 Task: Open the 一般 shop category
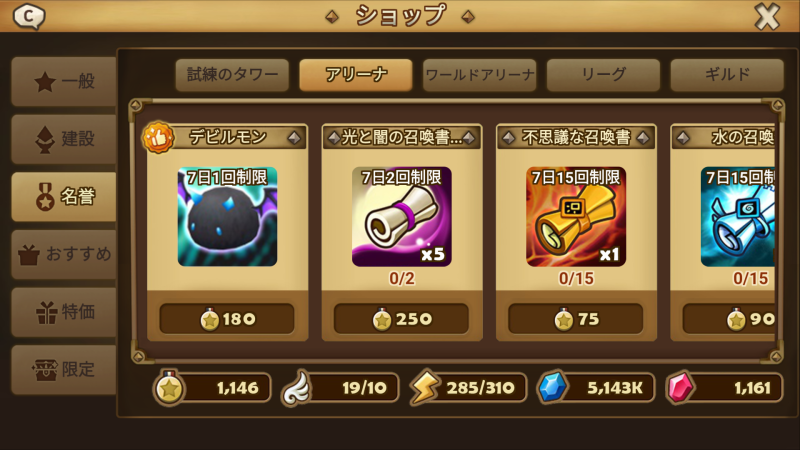pyautogui.click(x=64, y=82)
